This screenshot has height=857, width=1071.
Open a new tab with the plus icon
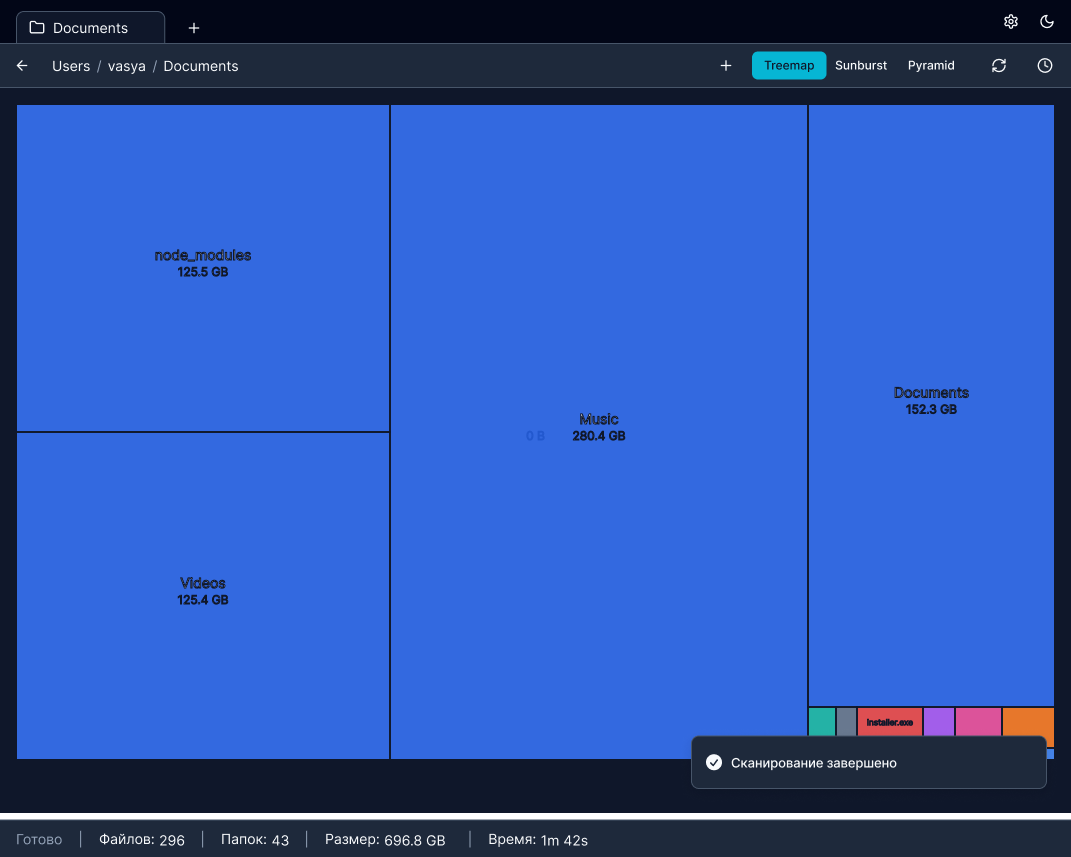[194, 27]
